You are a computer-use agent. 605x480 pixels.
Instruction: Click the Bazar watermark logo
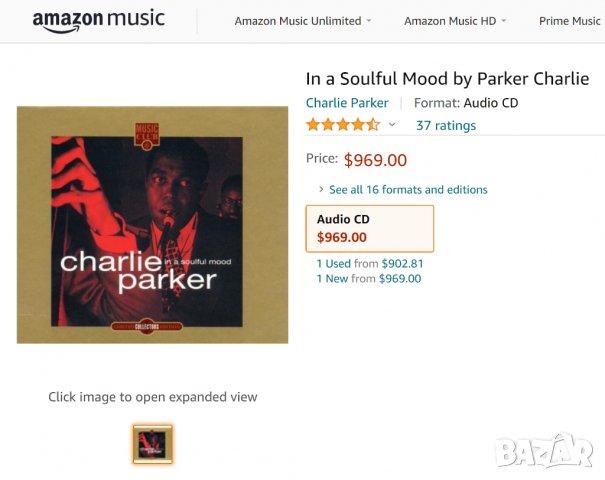(x=545, y=451)
